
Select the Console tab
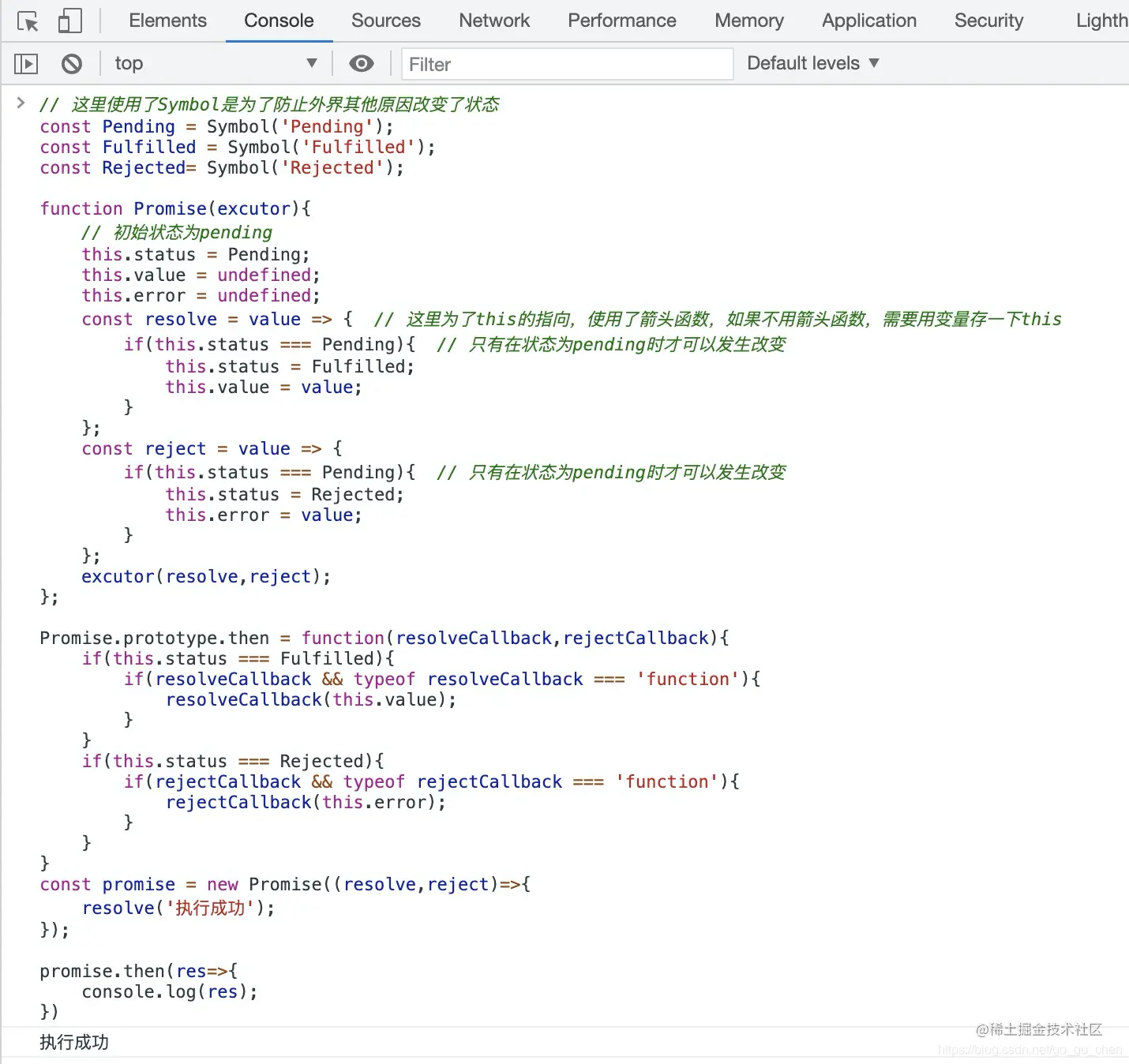[x=279, y=21]
